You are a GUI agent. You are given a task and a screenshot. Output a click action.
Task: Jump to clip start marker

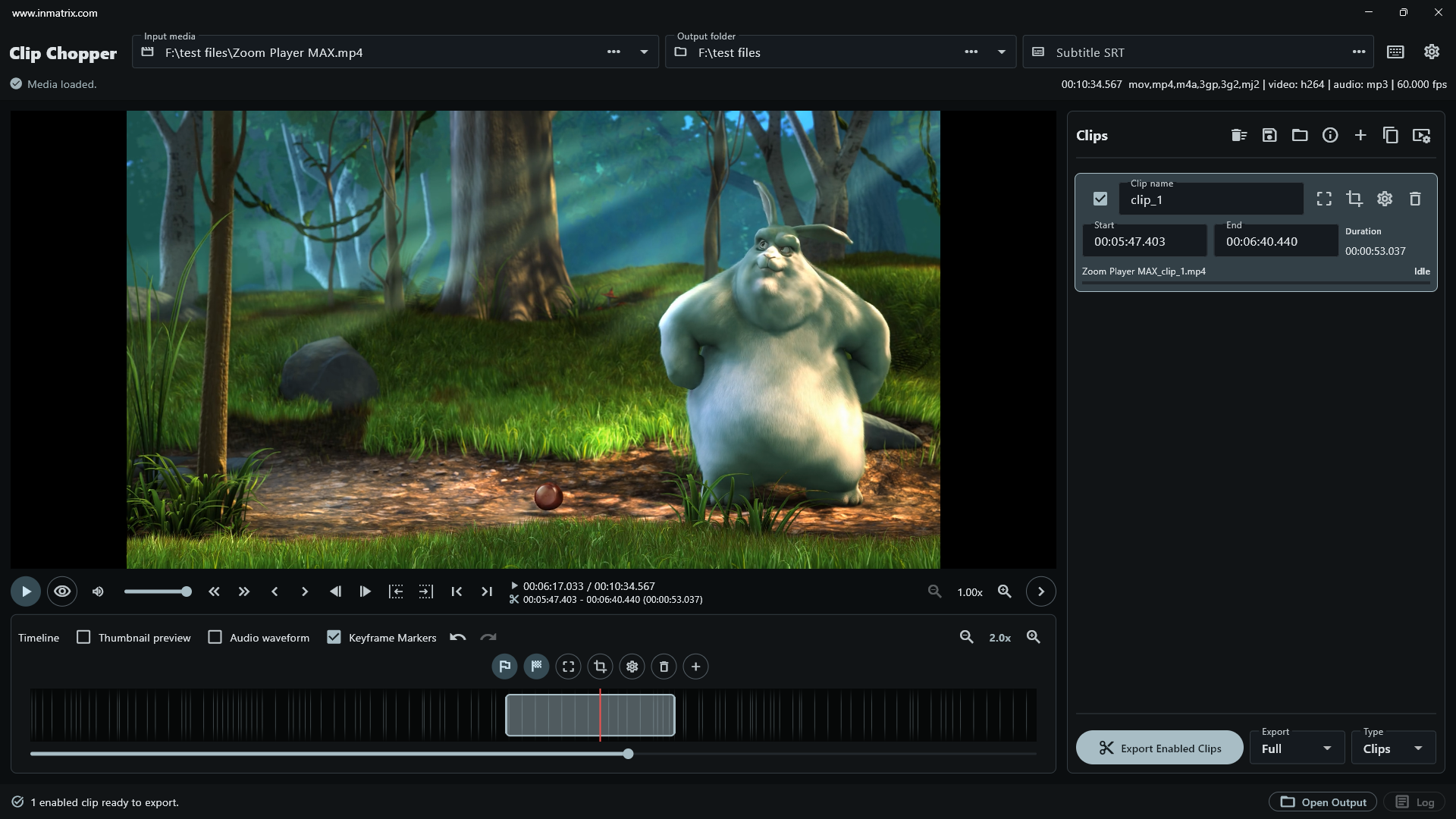396,591
